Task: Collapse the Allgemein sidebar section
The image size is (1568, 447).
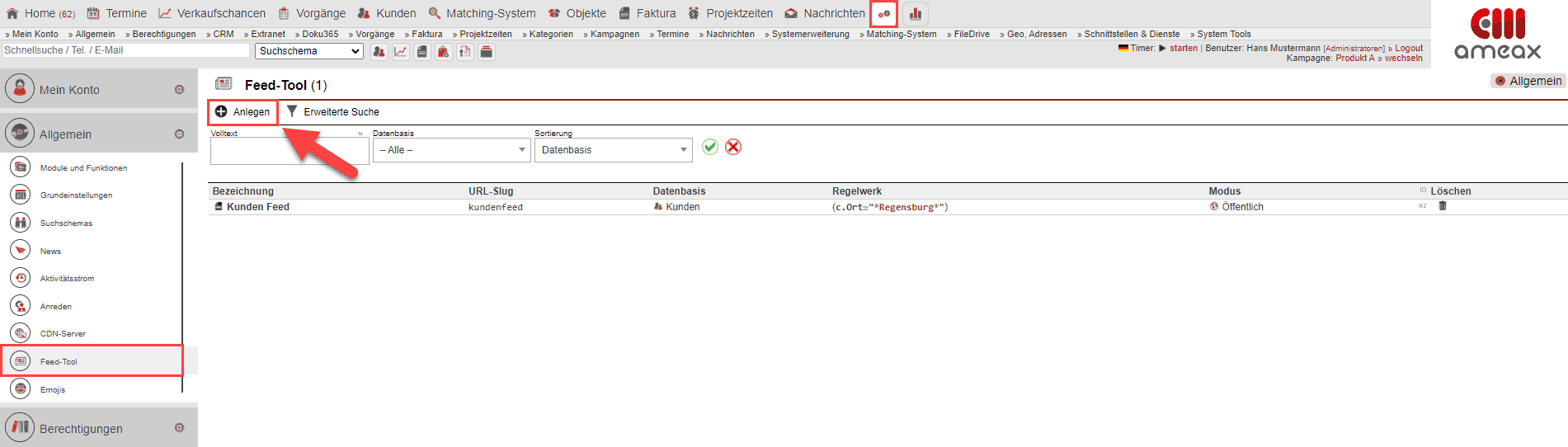Action: 179,134
